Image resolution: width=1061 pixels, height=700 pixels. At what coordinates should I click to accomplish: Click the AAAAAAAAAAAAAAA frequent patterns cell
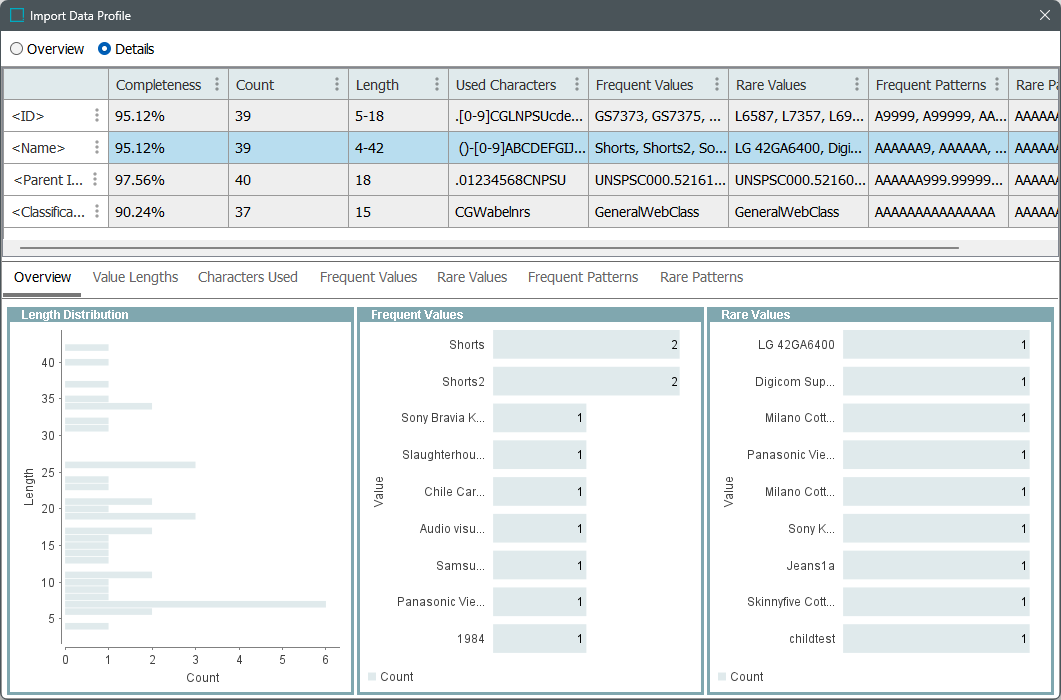939,211
